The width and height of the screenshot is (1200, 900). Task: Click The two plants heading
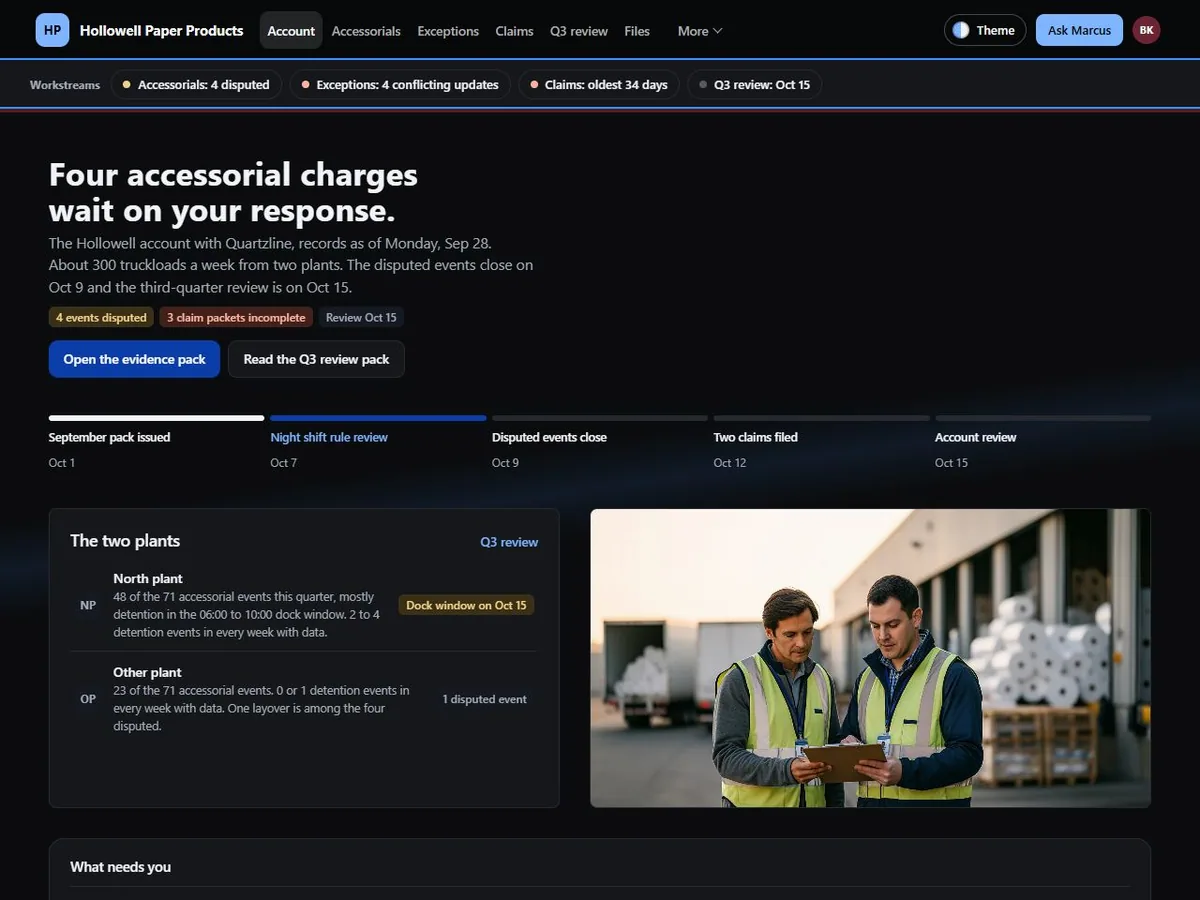pyautogui.click(x=125, y=541)
